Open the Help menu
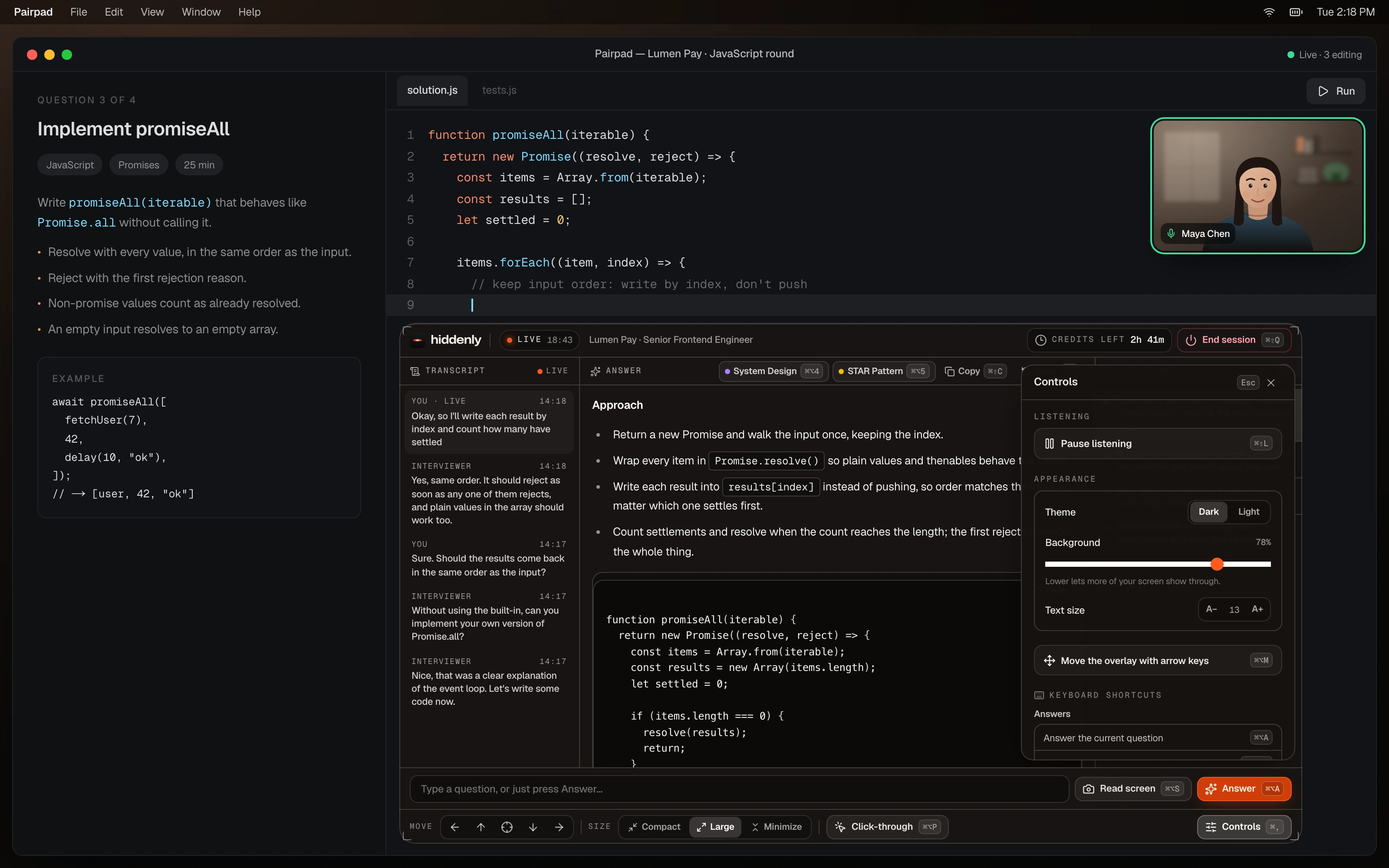 click(x=249, y=12)
